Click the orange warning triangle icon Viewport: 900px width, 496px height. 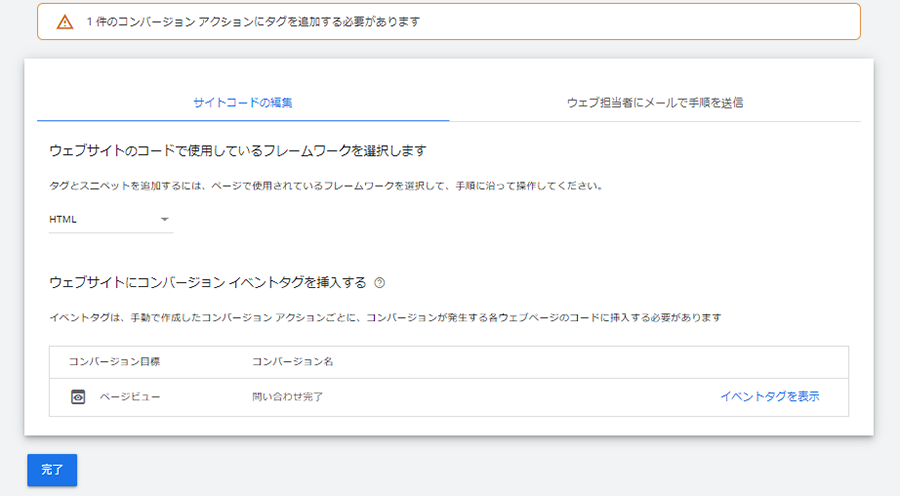(x=65, y=22)
